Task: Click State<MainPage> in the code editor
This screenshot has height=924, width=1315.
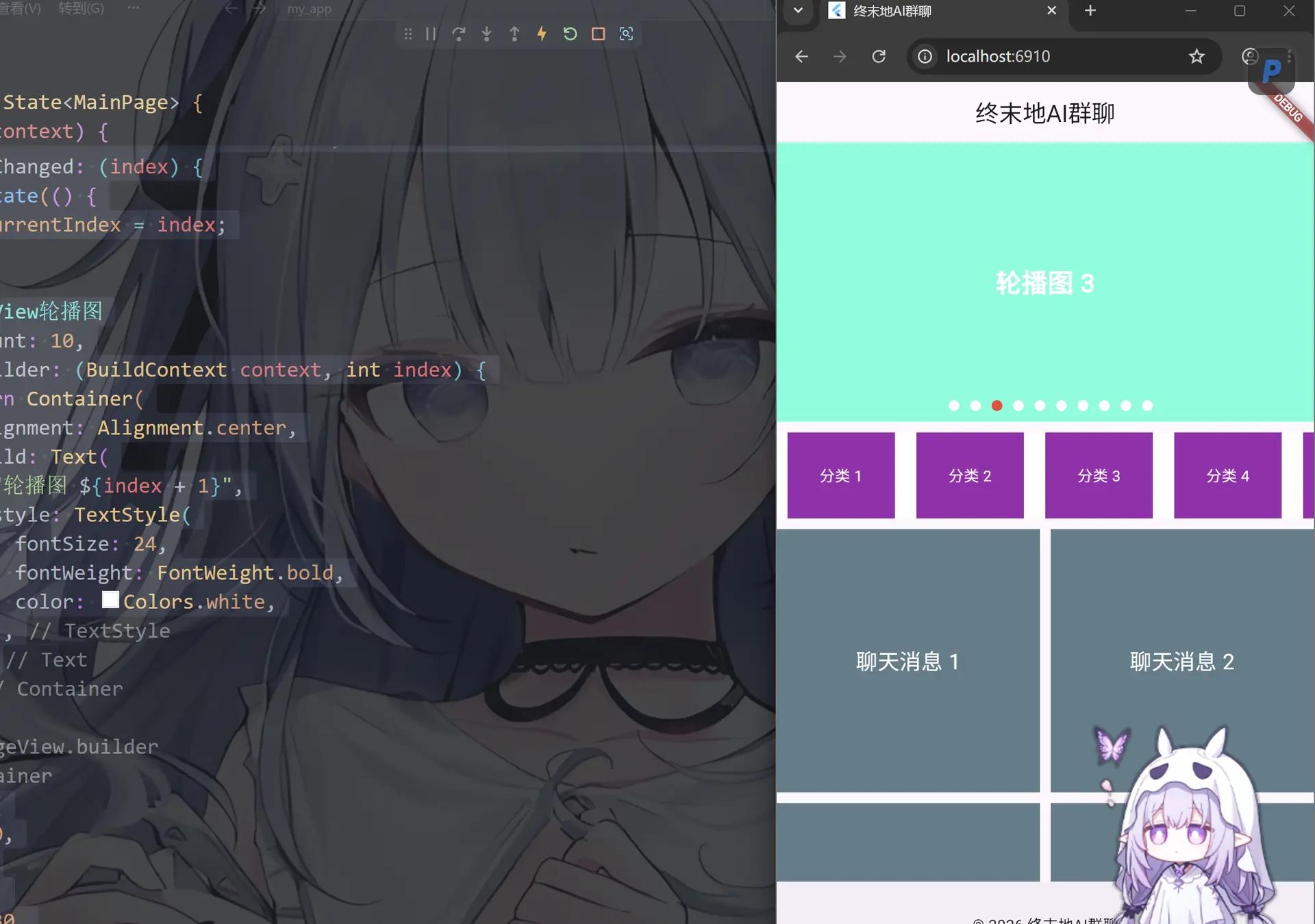Action: (91, 103)
